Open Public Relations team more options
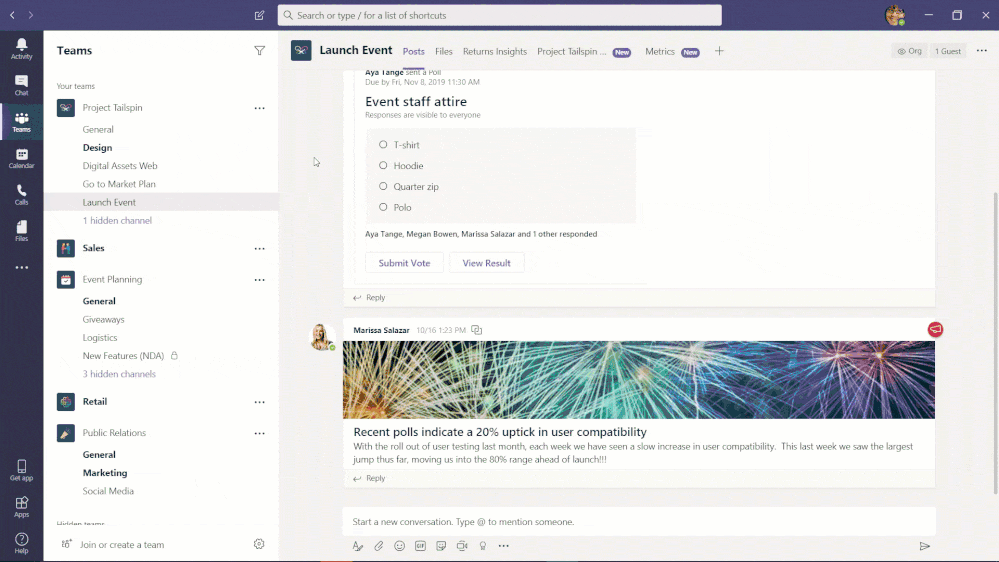Image resolution: width=999 pixels, height=562 pixels. (x=259, y=433)
